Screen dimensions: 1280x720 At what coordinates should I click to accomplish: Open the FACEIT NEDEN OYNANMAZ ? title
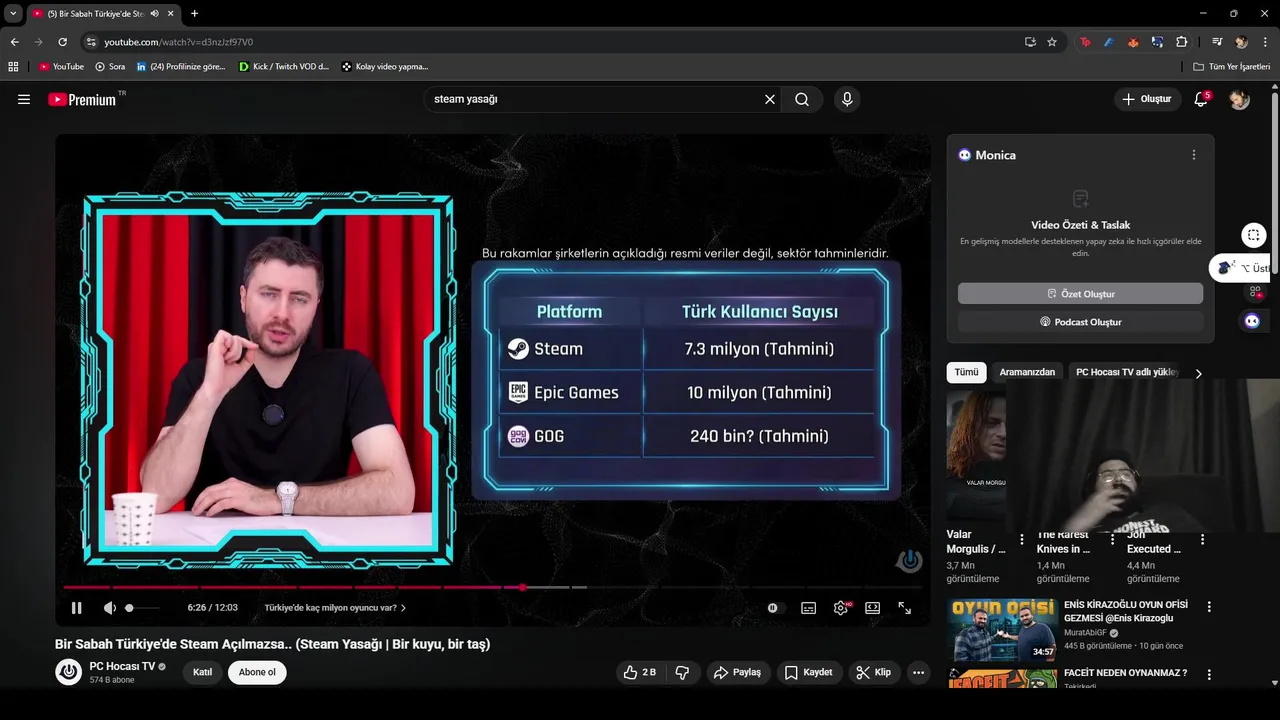point(1125,673)
